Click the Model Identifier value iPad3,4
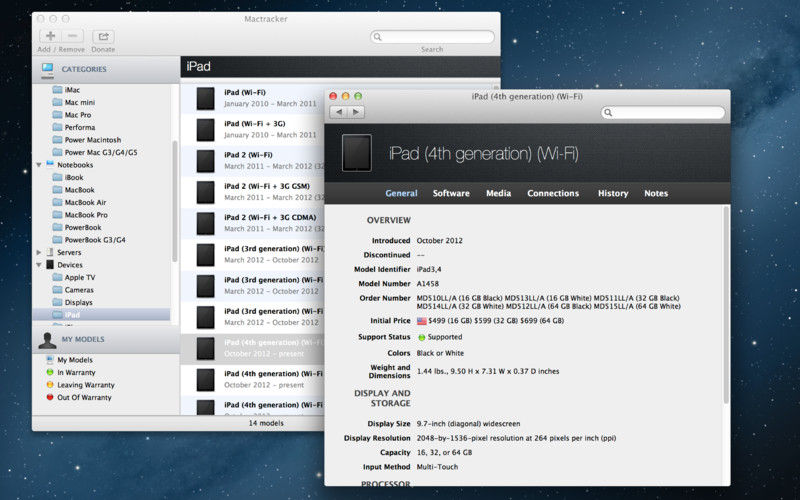This screenshot has width=800, height=500. (x=429, y=269)
